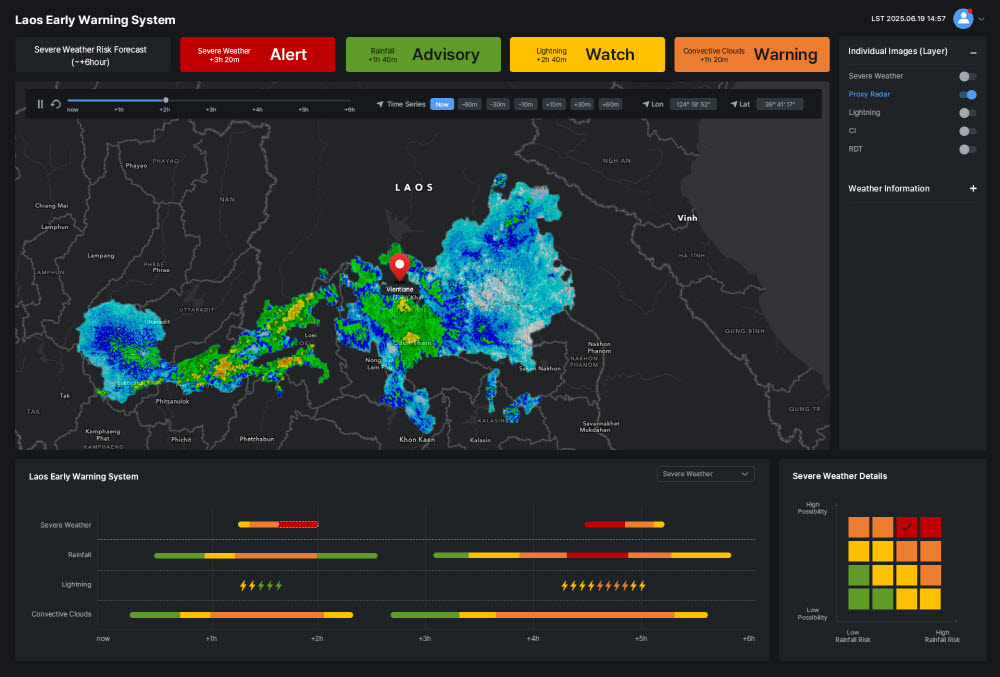The image size is (1000, 677).
Task: Click the Lat navigation arrow icon
Action: (x=733, y=104)
